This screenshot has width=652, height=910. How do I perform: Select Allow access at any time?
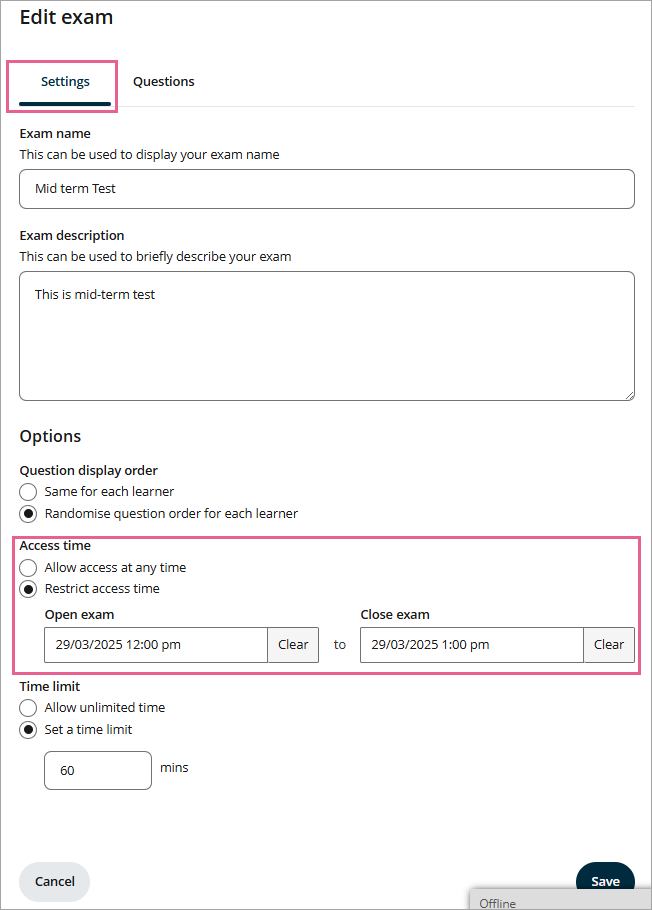pyautogui.click(x=29, y=568)
